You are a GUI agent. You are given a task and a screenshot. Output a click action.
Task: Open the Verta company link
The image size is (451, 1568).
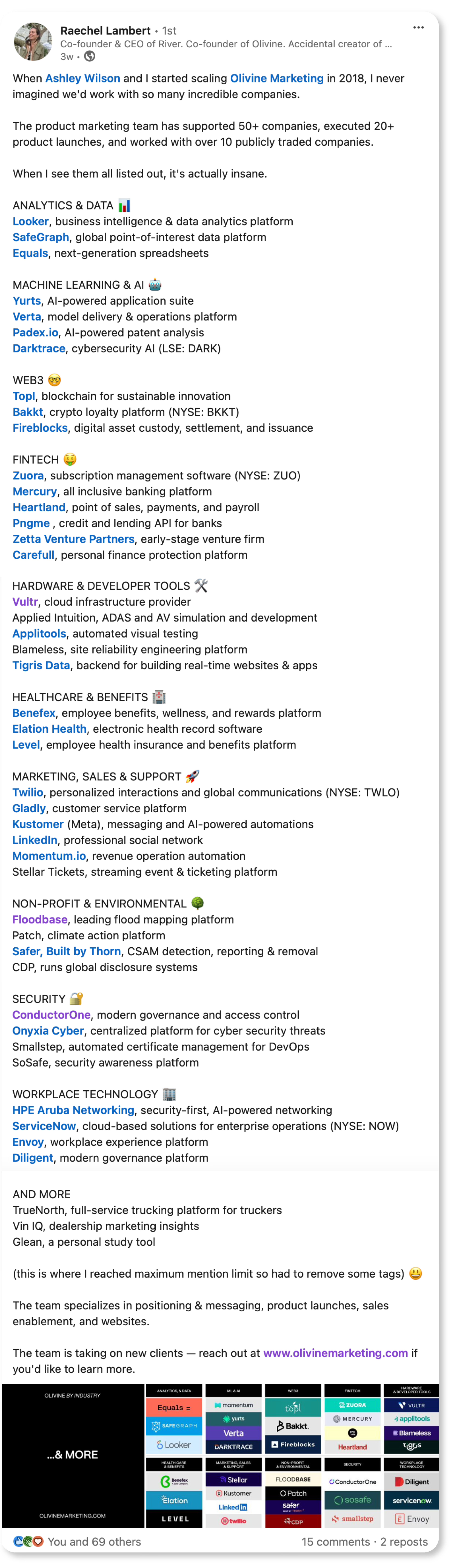click(27, 317)
